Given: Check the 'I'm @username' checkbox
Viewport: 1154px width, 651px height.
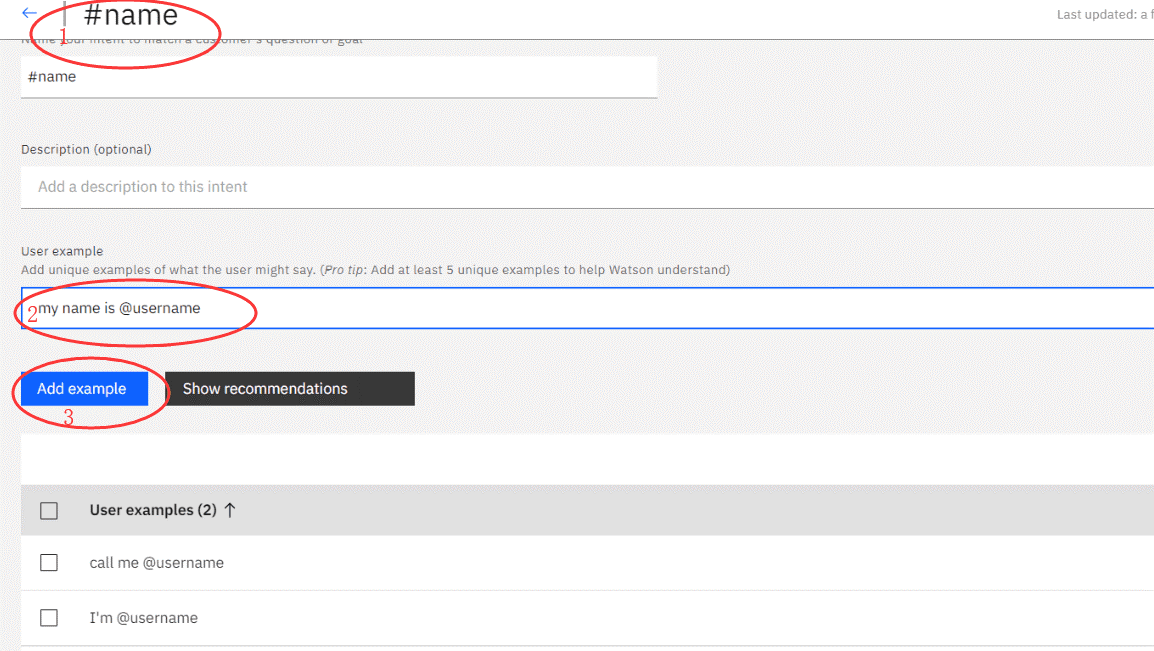Looking at the screenshot, I should click(x=49, y=618).
